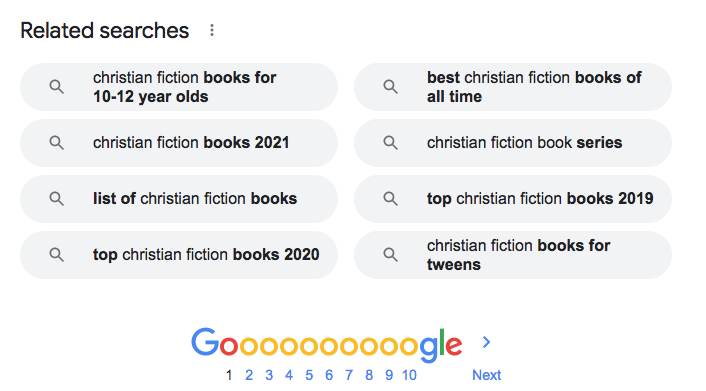Click search icon beside 'christian fiction book series'
The width and height of the screenshot is (706, 391).
[390, 143]
